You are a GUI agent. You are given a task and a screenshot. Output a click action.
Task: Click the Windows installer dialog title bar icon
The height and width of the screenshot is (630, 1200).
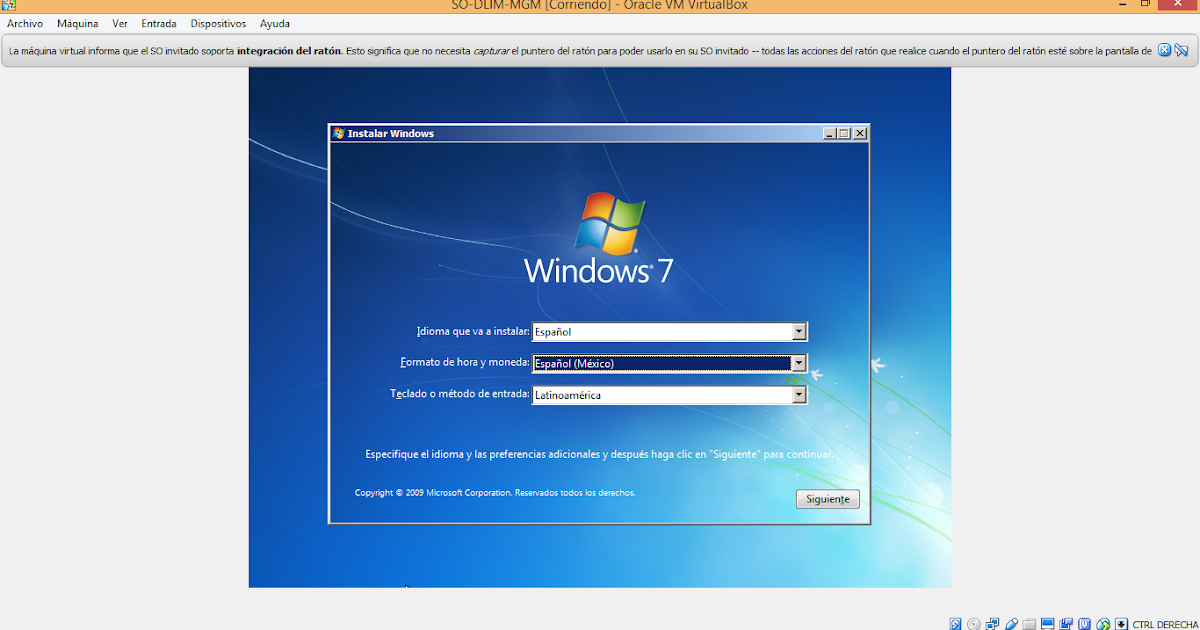pos(337,132)
